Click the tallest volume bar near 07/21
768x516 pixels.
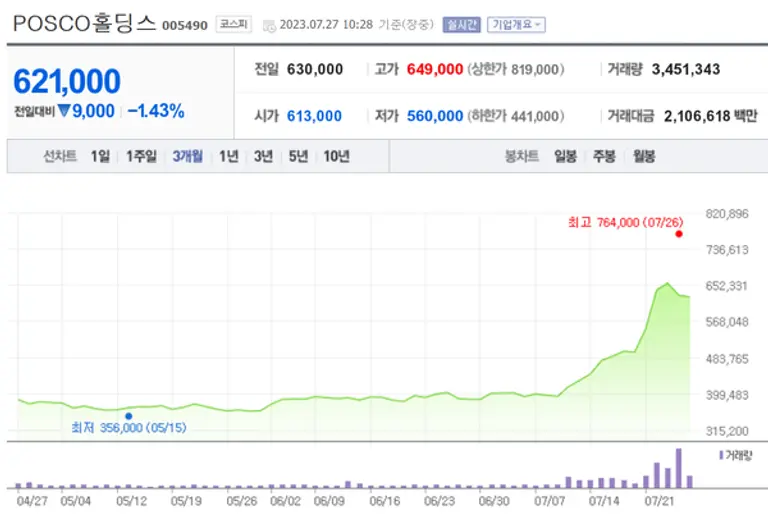pyautogui.click(x=679, y=467)
